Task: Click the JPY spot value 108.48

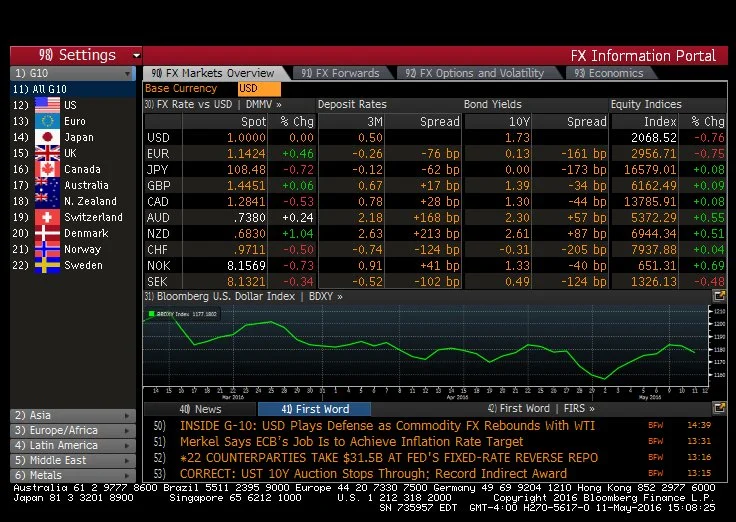Action: pos(246,169)
